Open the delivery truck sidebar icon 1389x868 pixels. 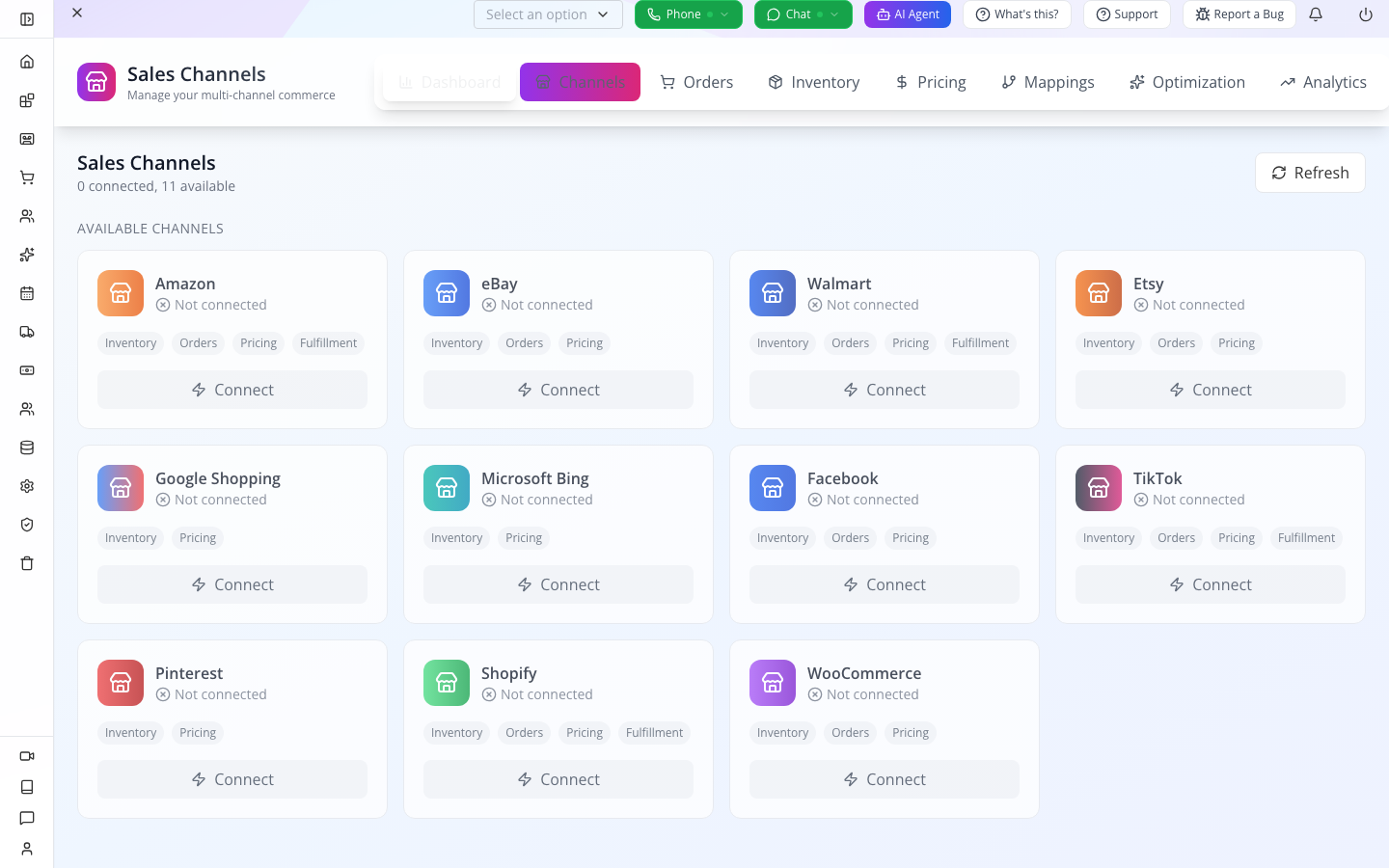coord(27,332)
